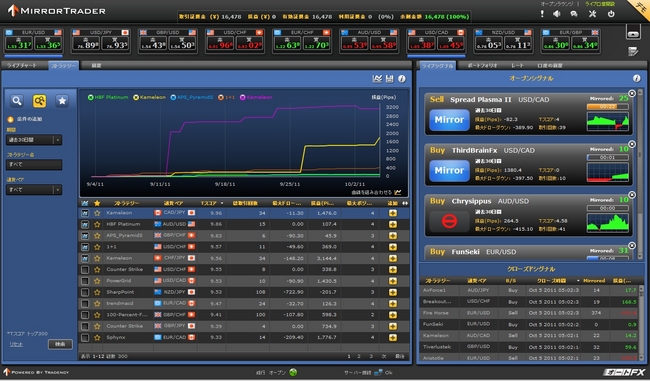The height and width of the screenshot is (381, 650).
Task: Click the strategy name input field
Action: click(x=34, y=165)
